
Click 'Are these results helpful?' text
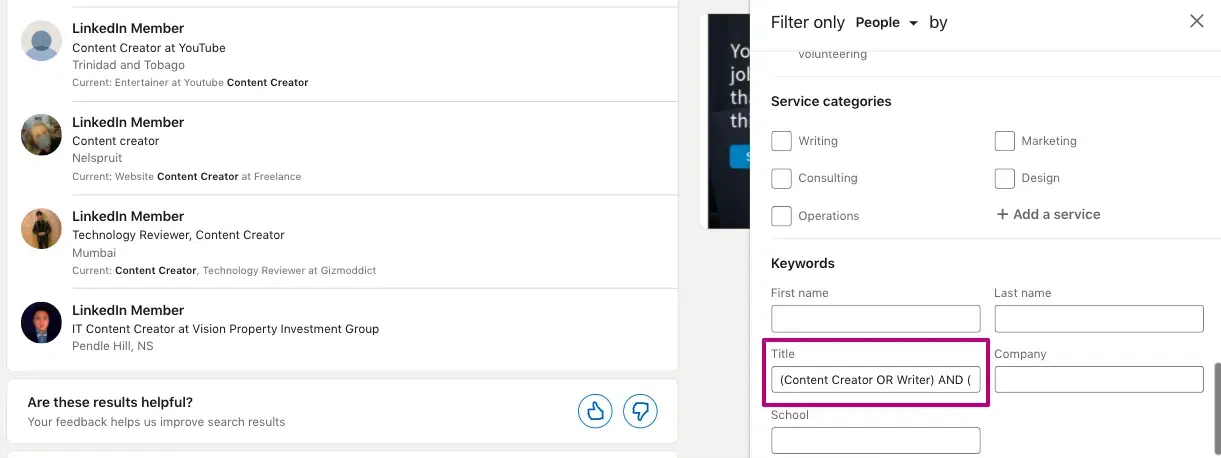[x=110, y=402]
